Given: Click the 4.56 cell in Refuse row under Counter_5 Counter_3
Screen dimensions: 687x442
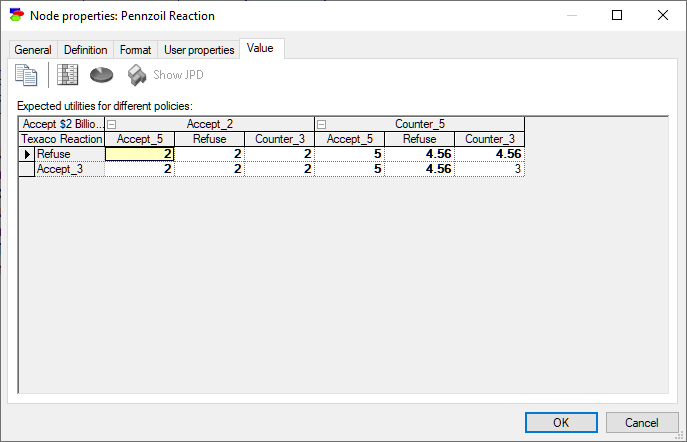Looking at the screenshot, I should point(489,154).
